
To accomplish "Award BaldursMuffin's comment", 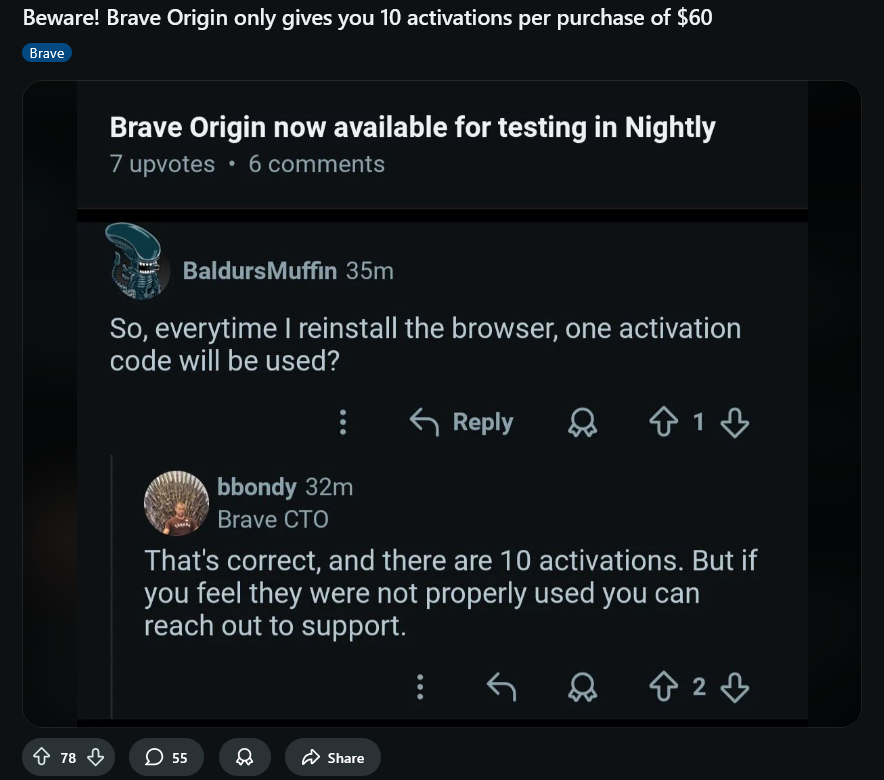I will pyautogui.click(x=583, y=424).
